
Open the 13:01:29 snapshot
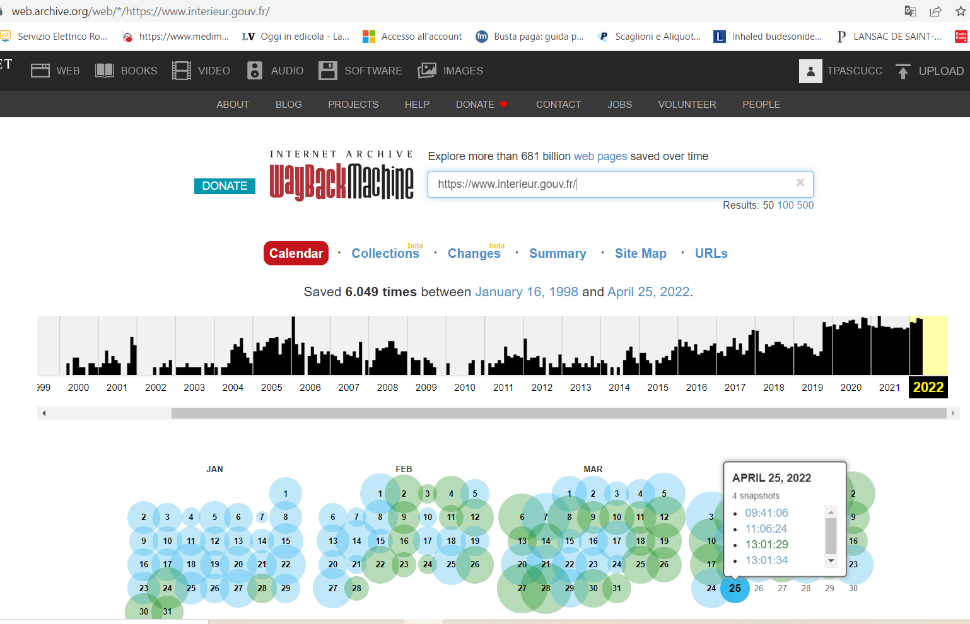point(766,544)
